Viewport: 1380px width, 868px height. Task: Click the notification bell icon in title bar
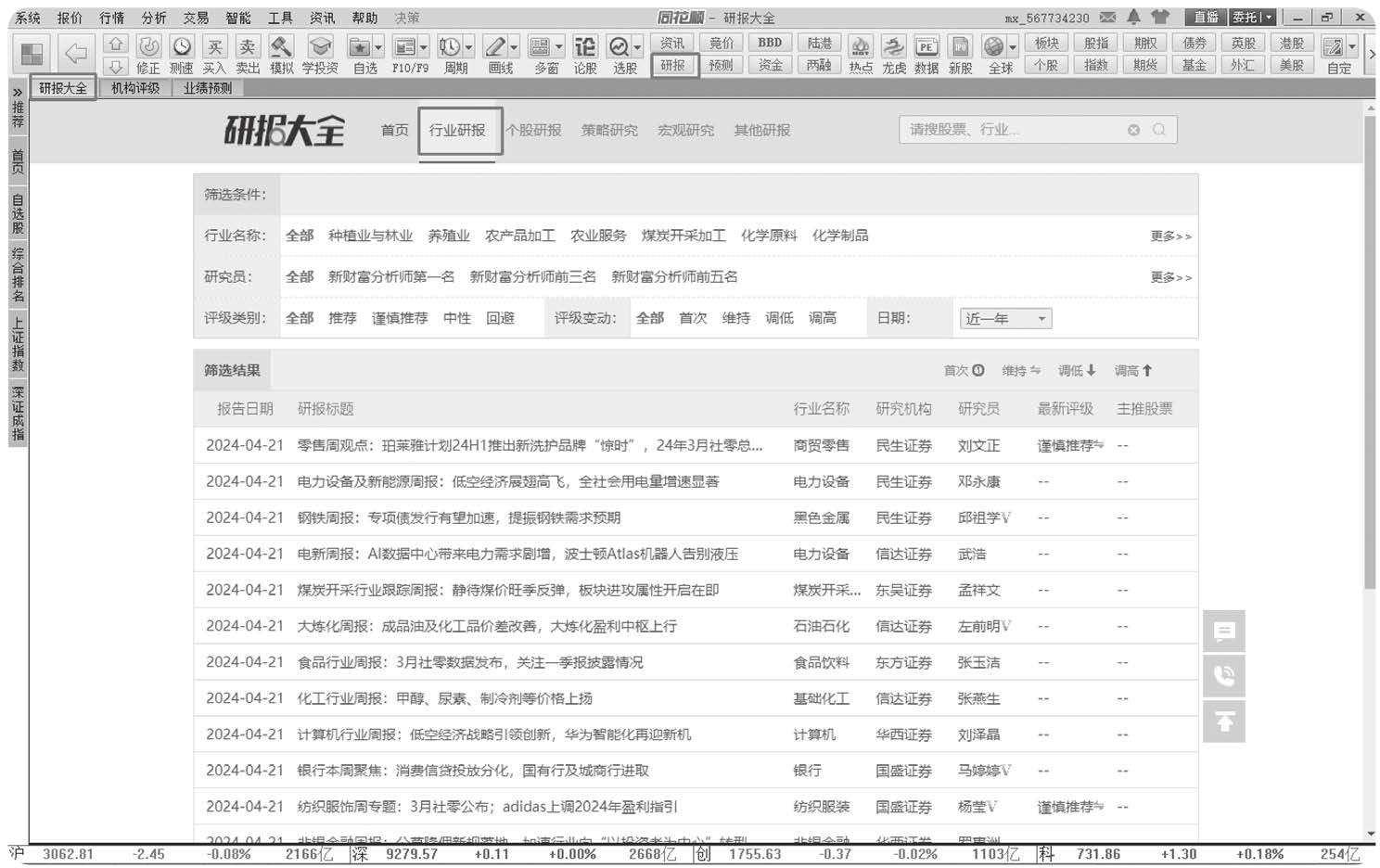coord(1133,18)
